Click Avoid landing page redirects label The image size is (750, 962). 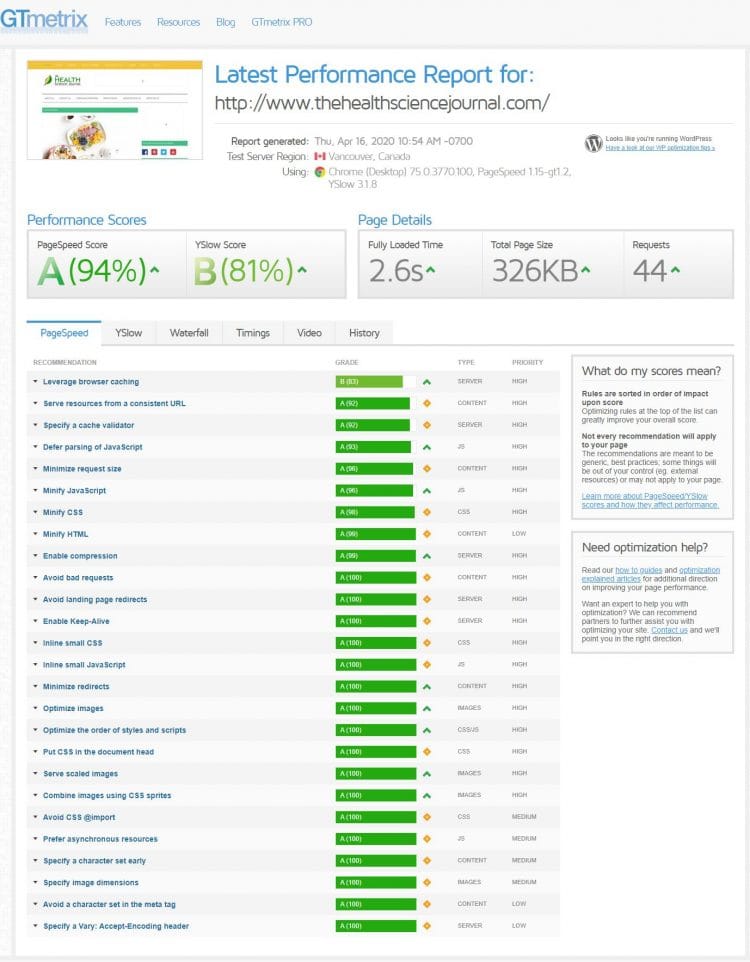click(95, 599)
